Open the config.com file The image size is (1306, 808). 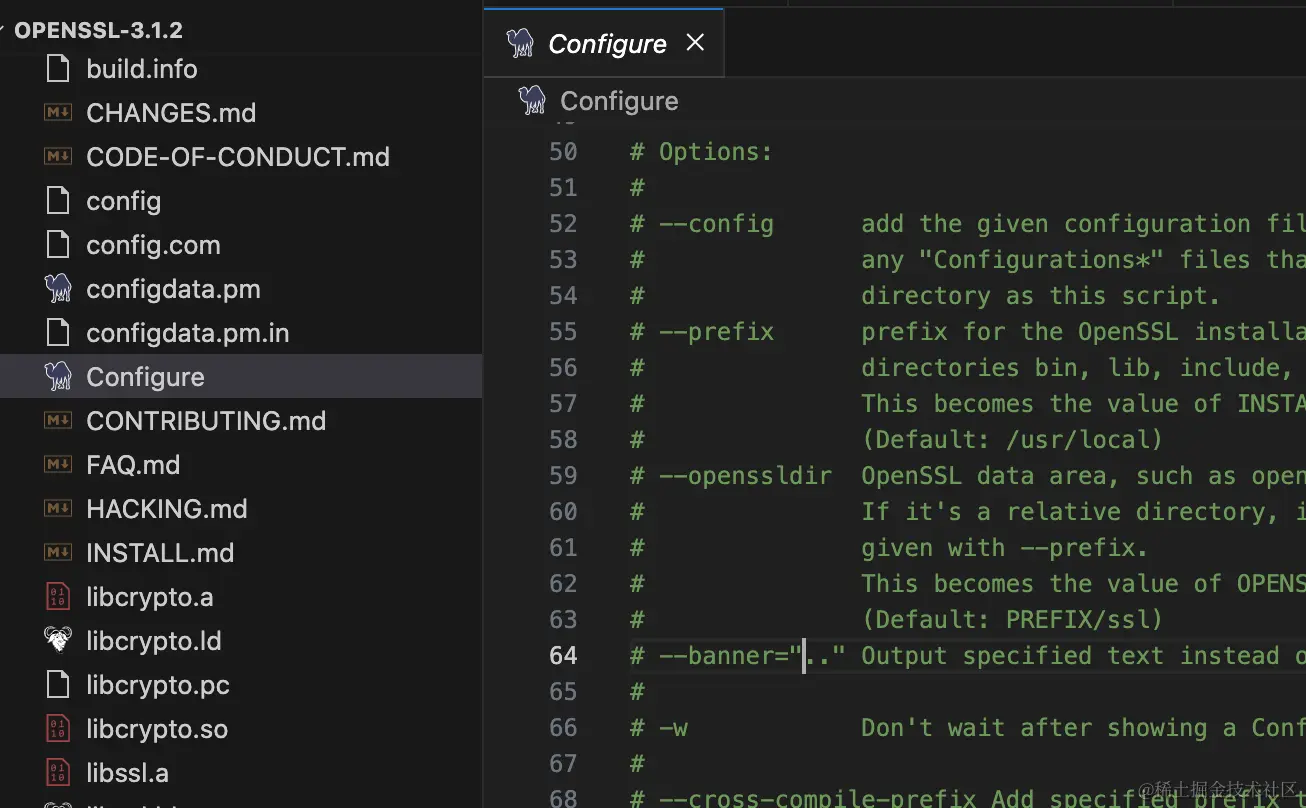[x=153, y=245]
